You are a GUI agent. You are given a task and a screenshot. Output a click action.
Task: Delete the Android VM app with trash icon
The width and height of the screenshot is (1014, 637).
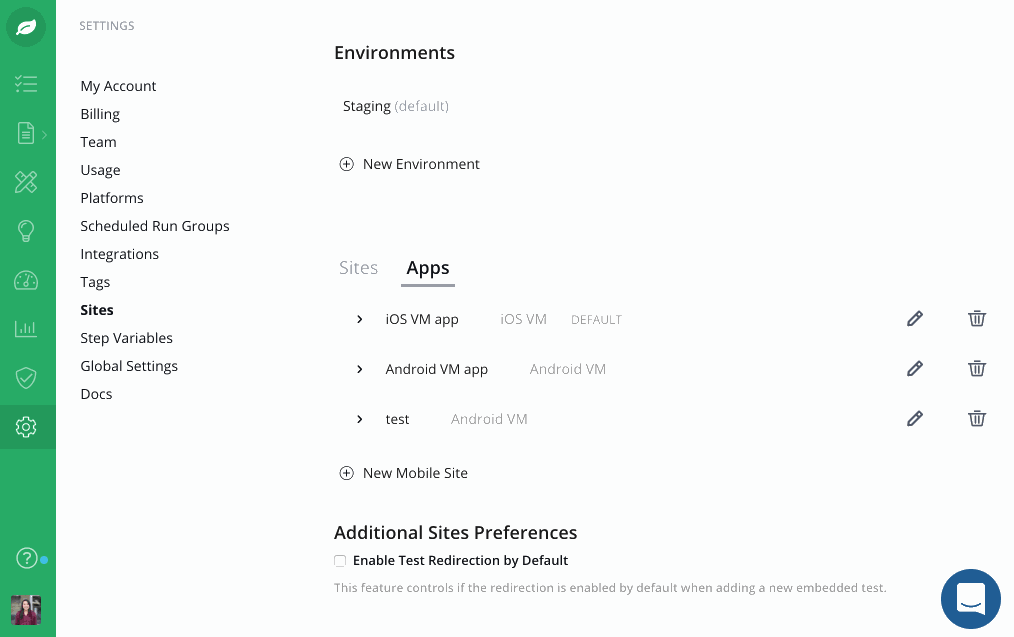coord(976,369)
